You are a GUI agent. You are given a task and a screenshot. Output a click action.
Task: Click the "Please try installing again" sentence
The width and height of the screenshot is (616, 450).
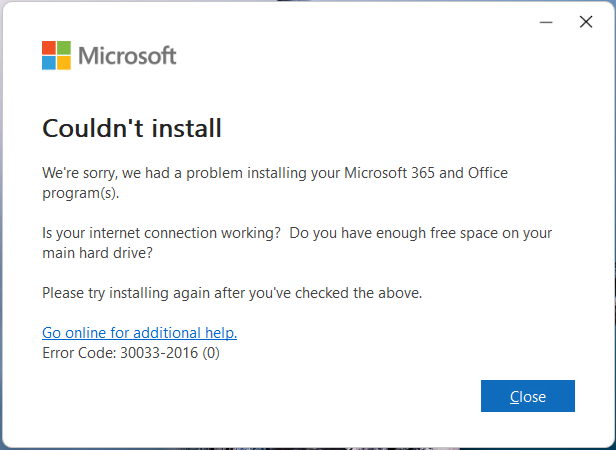point(232,293)
